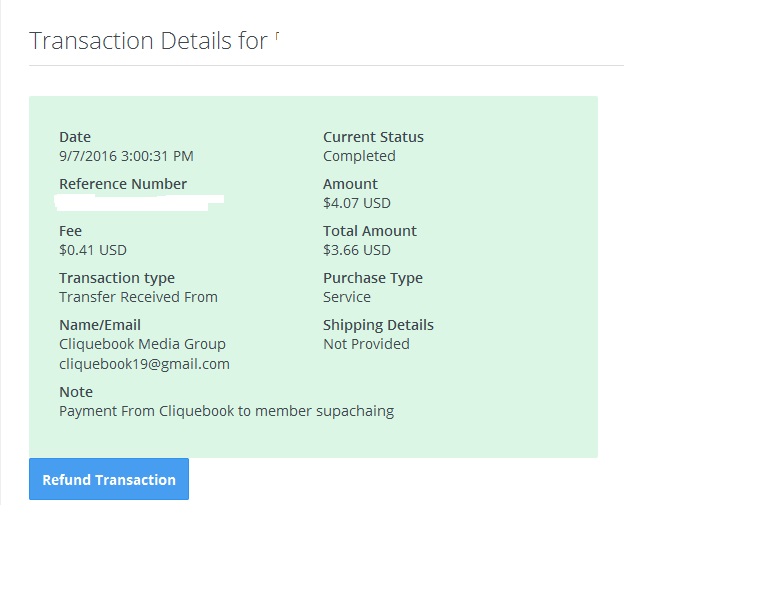Click the Service purchase type value
The width and height of the screenshot is (768, 614).
tap(347, 297)
